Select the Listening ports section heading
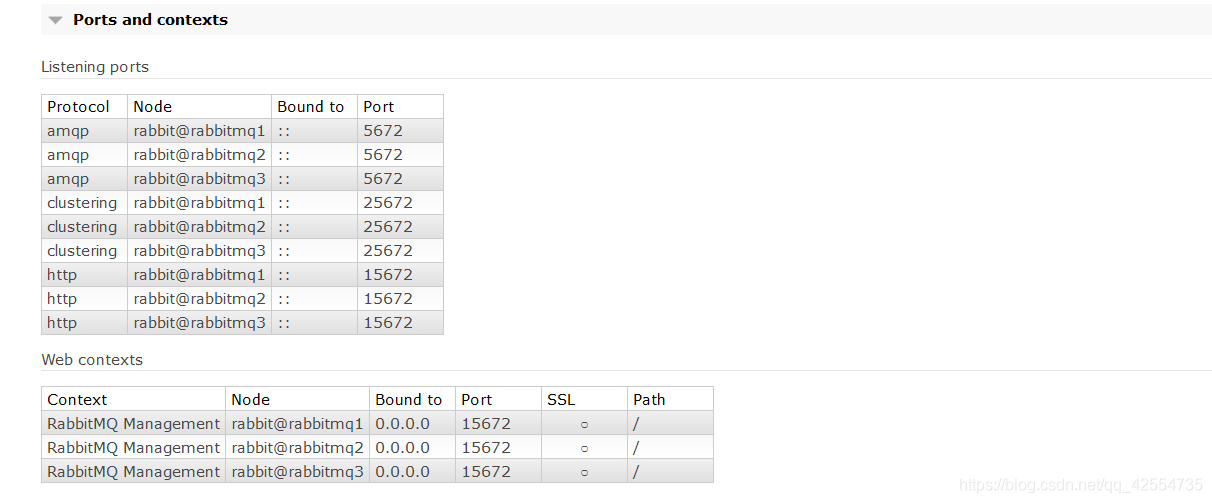Image resolution: width=1212 pixels, height=503 pixels. (95, 67)
